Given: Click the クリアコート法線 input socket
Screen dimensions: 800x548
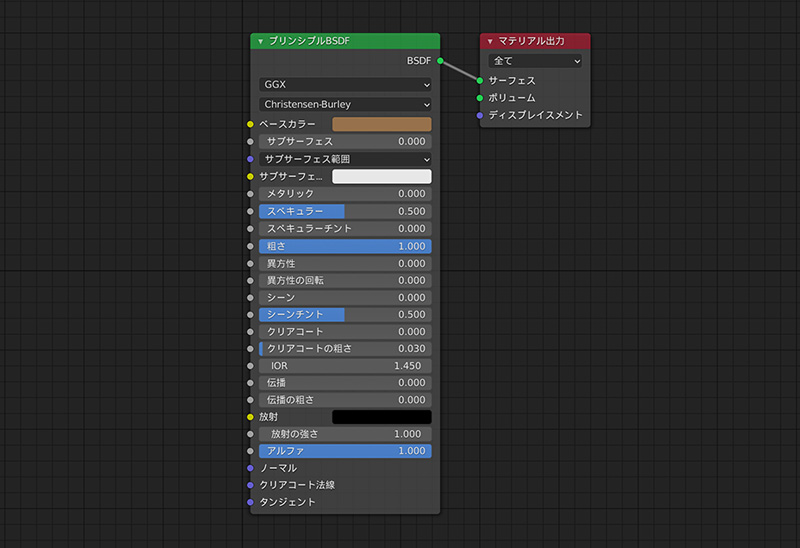Looking at the screenshot, I should pos(250,485).
